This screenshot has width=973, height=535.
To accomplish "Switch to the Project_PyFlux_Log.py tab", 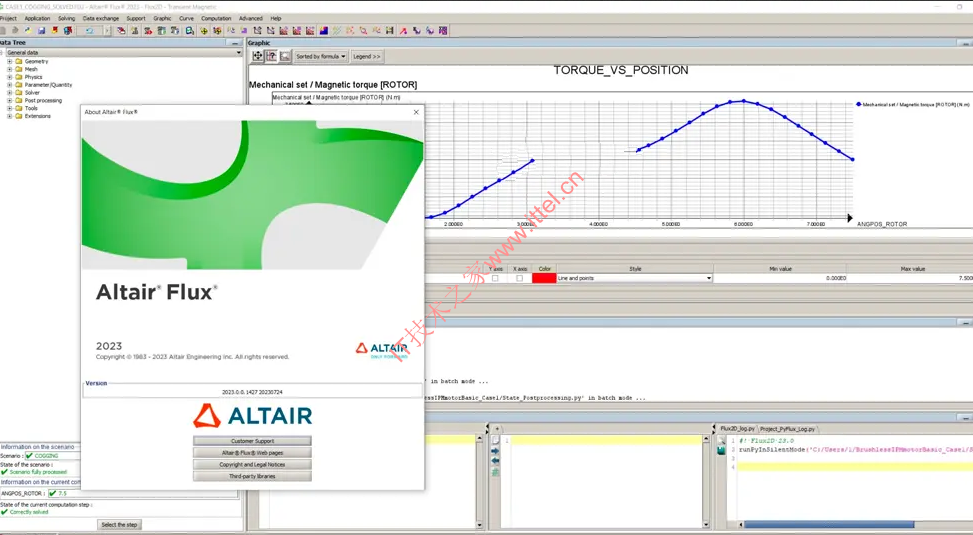I will 788,429.
